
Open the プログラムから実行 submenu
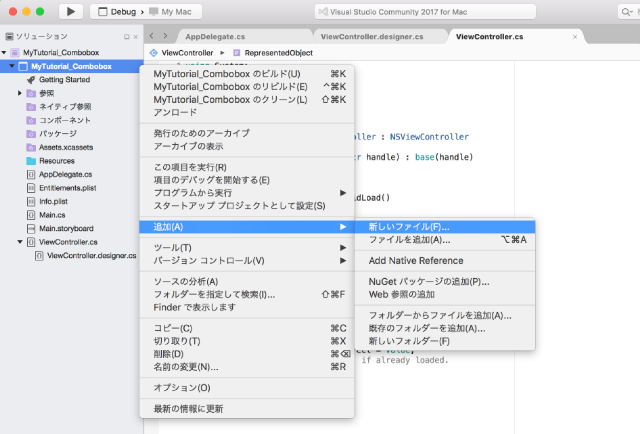point(247,193)
